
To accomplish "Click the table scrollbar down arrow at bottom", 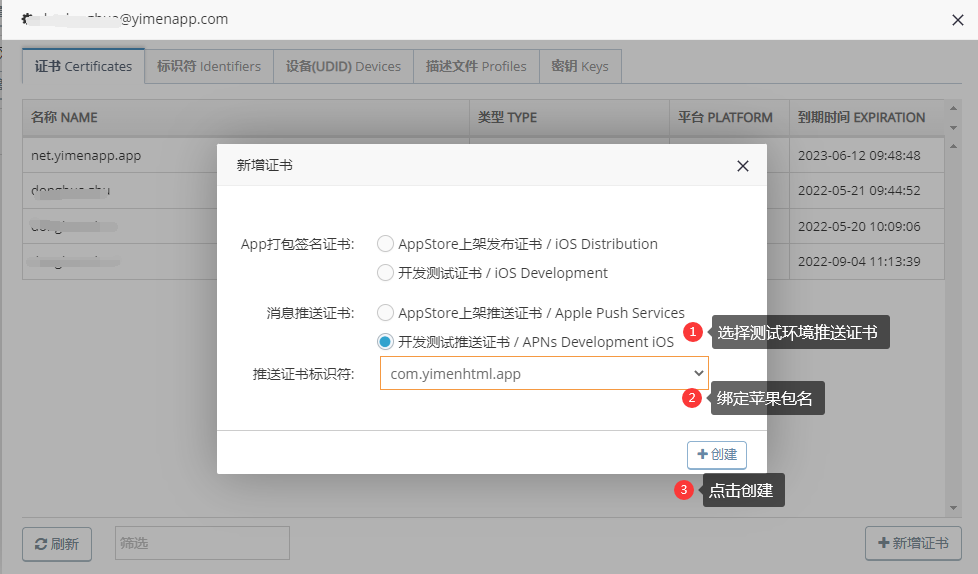I will pos(953,508).
